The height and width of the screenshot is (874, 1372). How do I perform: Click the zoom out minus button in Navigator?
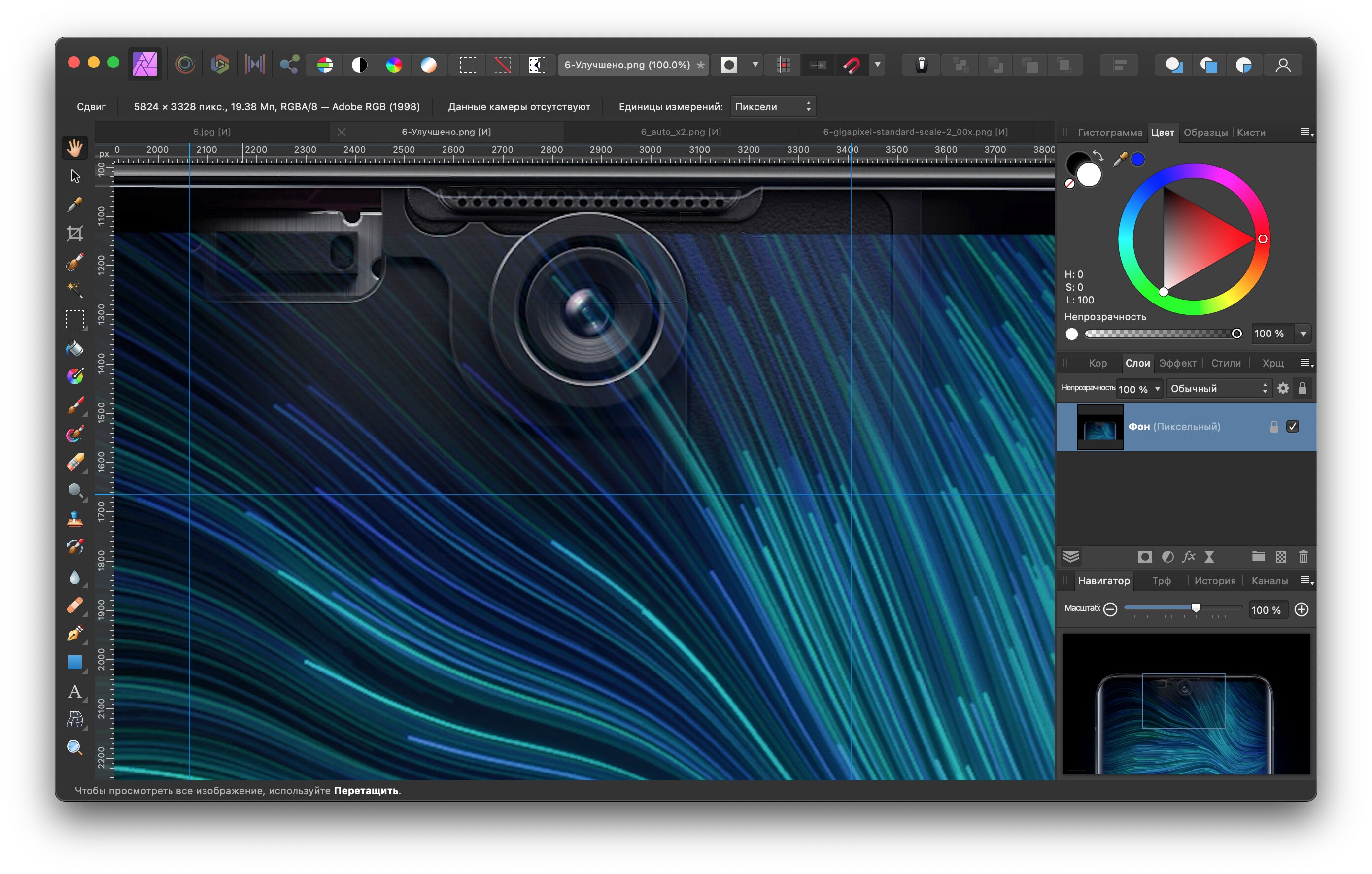pos(1110,609)
